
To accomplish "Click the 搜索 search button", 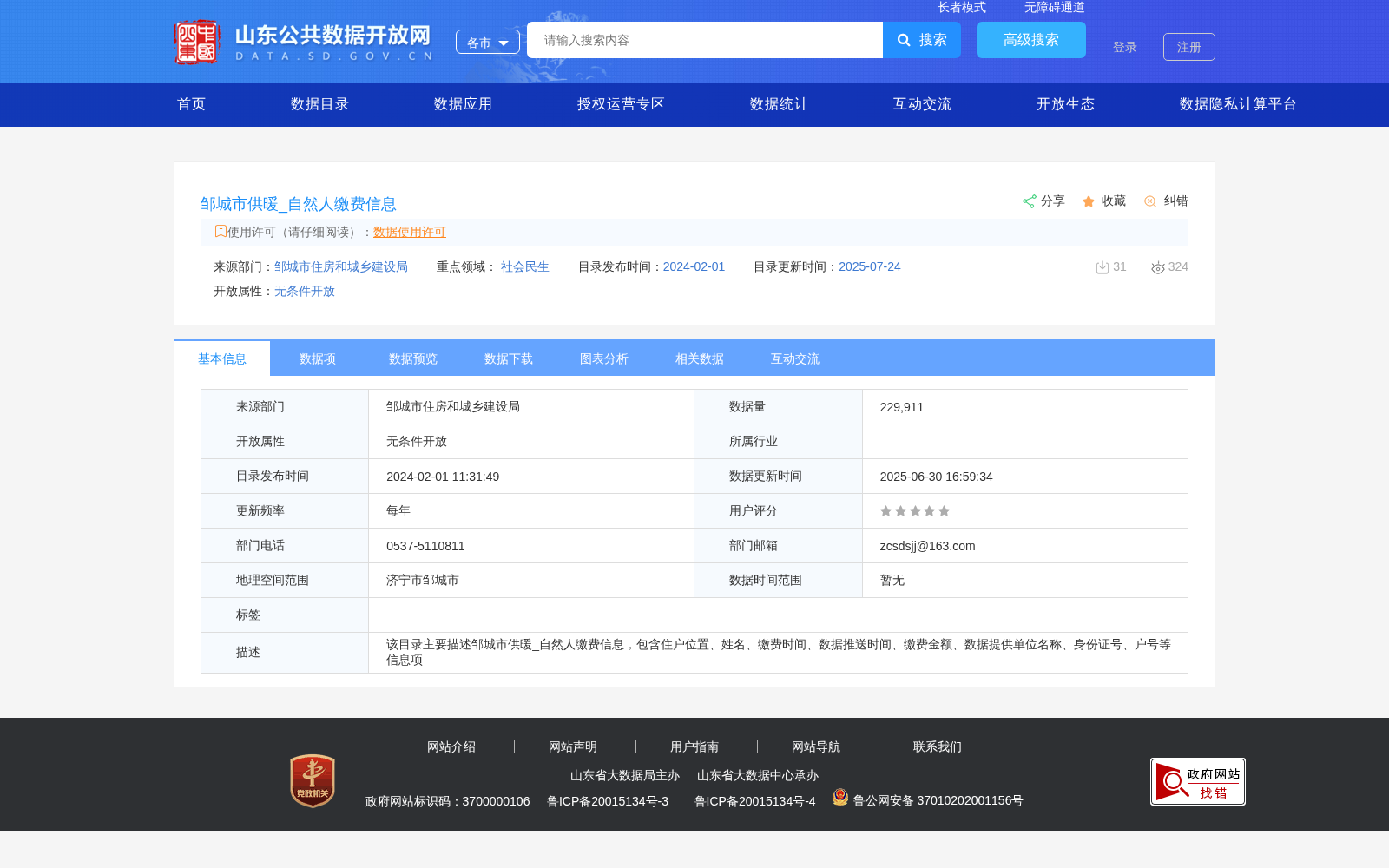I will 922,40.
